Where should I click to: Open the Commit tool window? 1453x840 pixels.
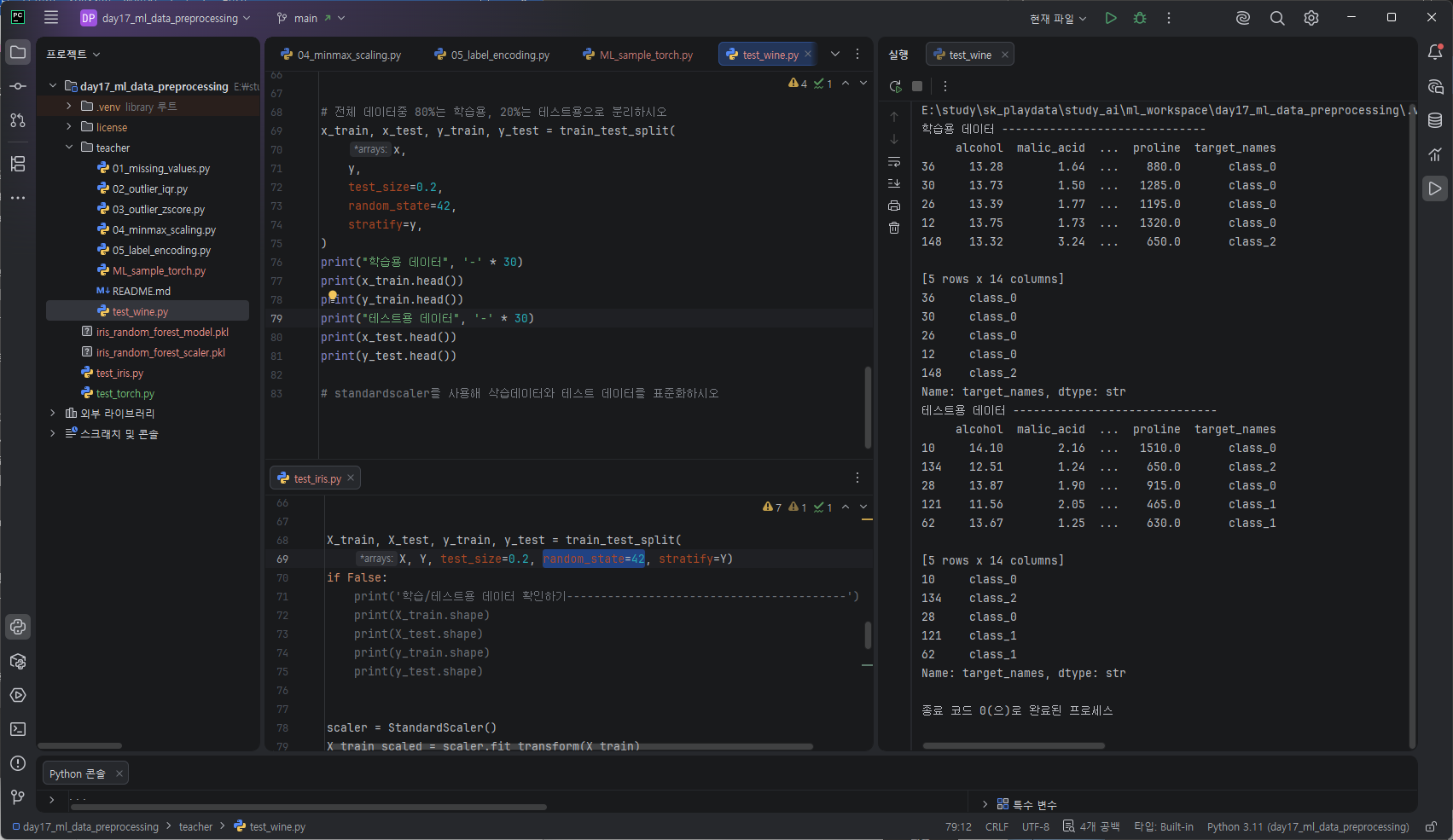pyautogui.click(x=18, y=86)
